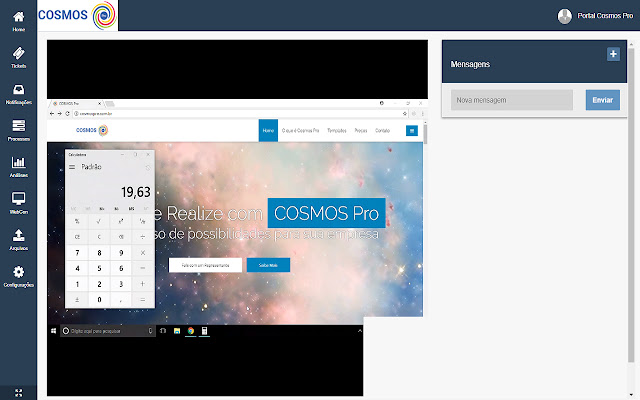640x400 pixels.
Task: Click the 7 key on the calculator
Action: pos(77,253)
